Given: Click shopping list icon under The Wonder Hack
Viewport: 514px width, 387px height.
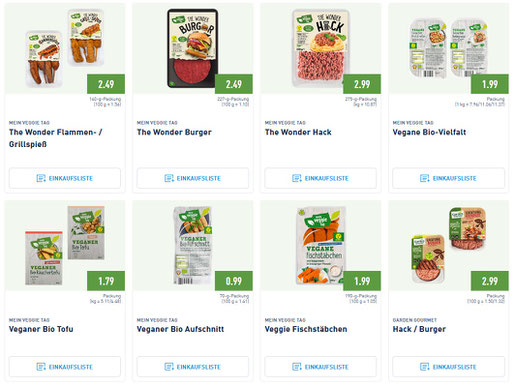Looking at the screenshot, I should tap(297, 178).
